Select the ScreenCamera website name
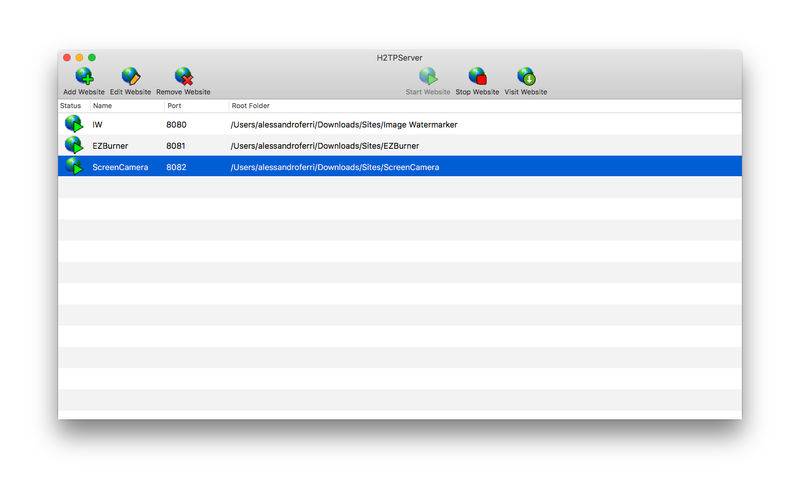Image resolution: width=800 pixels, height=500 pixels. pos(120,167)
